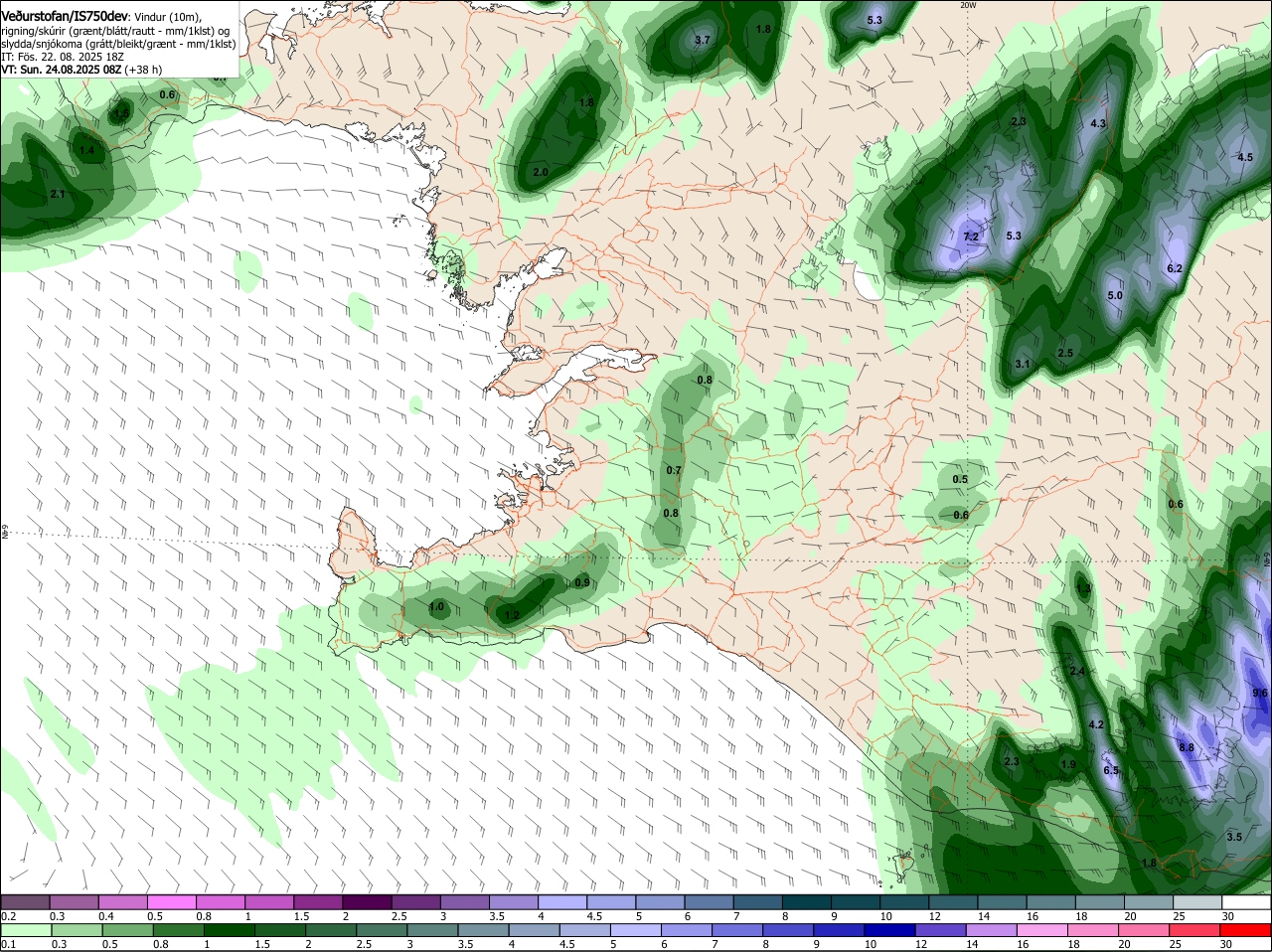1272x952 pixels.
Task: Click the dark green swatch above lower-scale label 1
Action: (x=229, y=929)
